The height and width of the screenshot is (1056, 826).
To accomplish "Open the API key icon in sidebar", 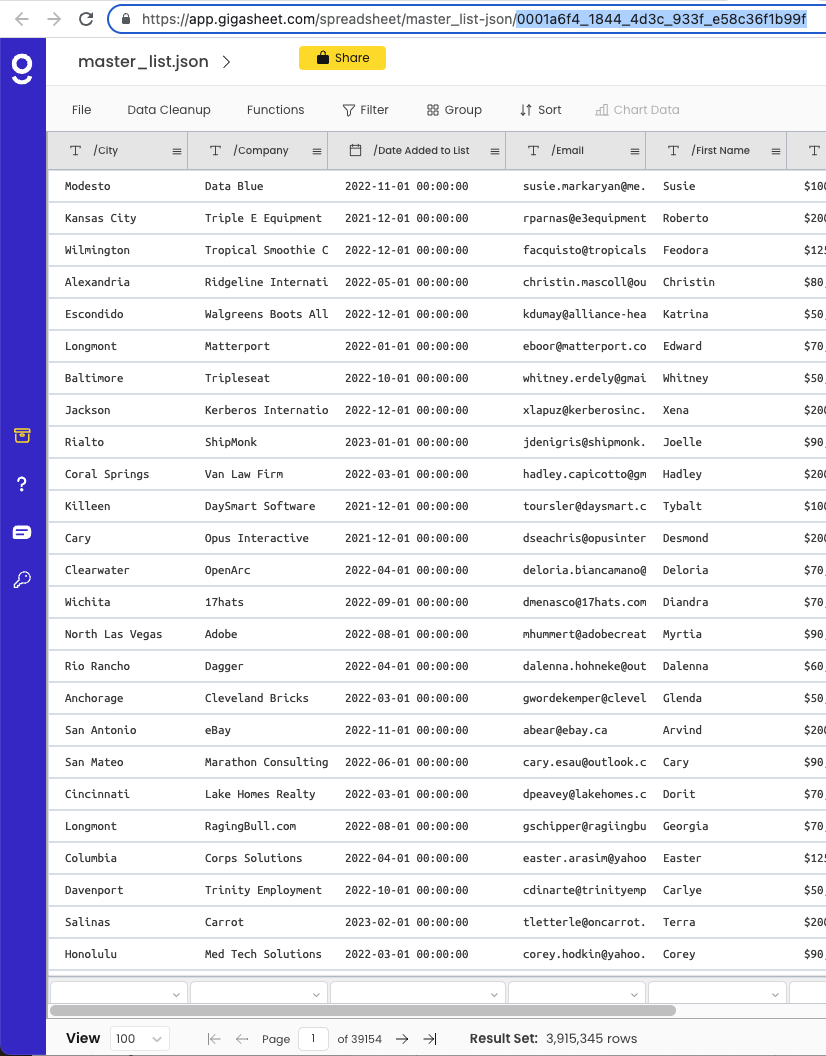I will point(21,580).
